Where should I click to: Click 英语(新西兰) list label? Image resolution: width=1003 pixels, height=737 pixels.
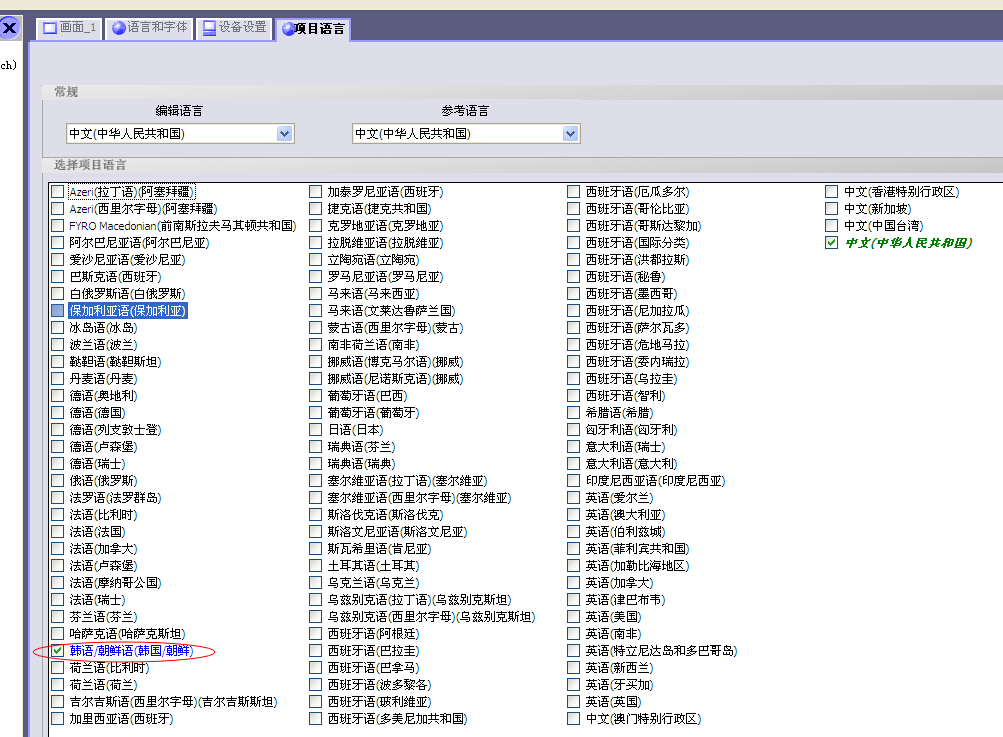click(620, 668)
